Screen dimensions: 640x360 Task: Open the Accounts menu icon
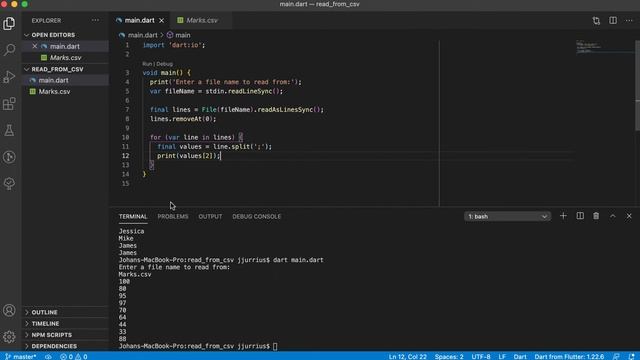pyautogui.click(x=9, y=311)
